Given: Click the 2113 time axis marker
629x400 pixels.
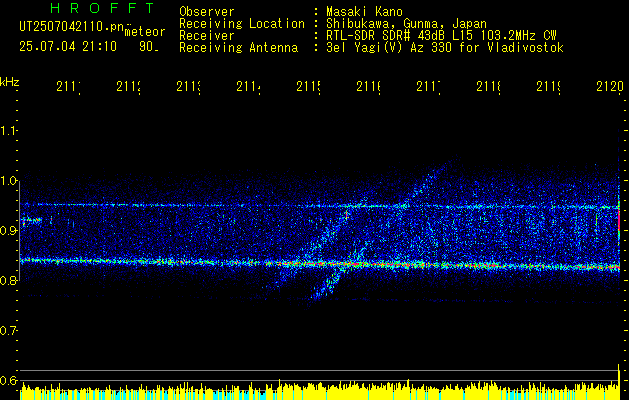Looking at the screenshot, I should click(x=189, y=87).
